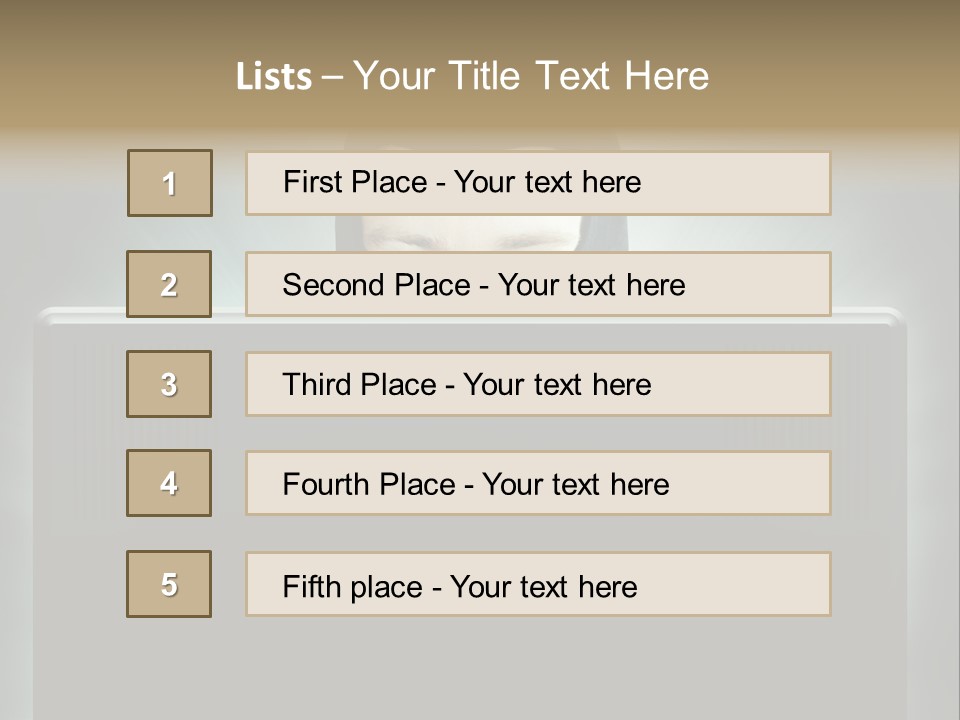Screen dimensions: 960x720
Task: Select the number 1 box
Action: tap(170, 183)
